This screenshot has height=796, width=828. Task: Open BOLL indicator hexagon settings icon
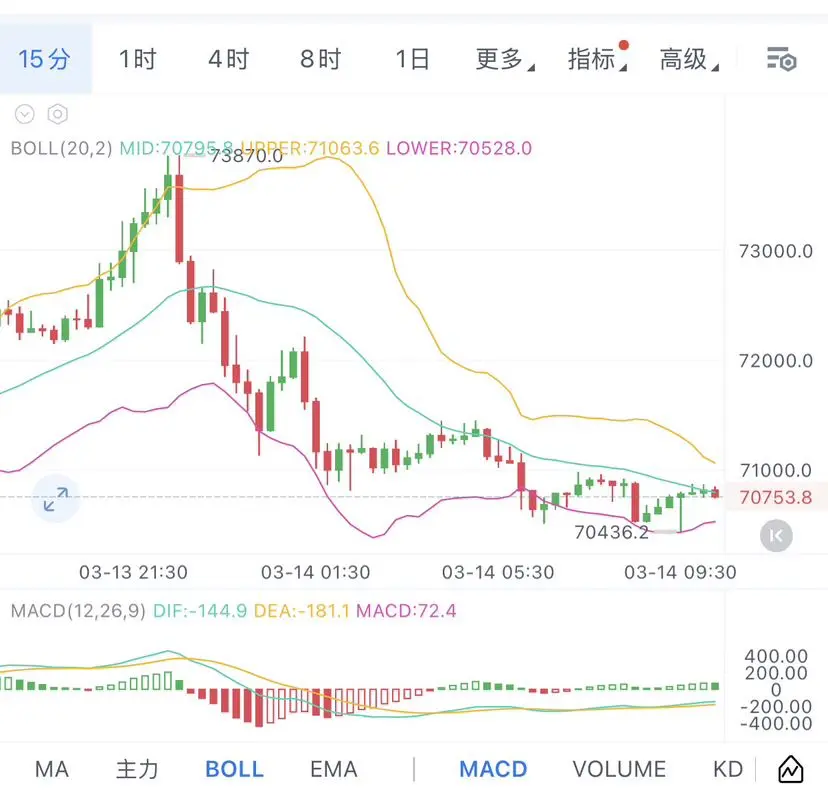(x=58, y=114)
